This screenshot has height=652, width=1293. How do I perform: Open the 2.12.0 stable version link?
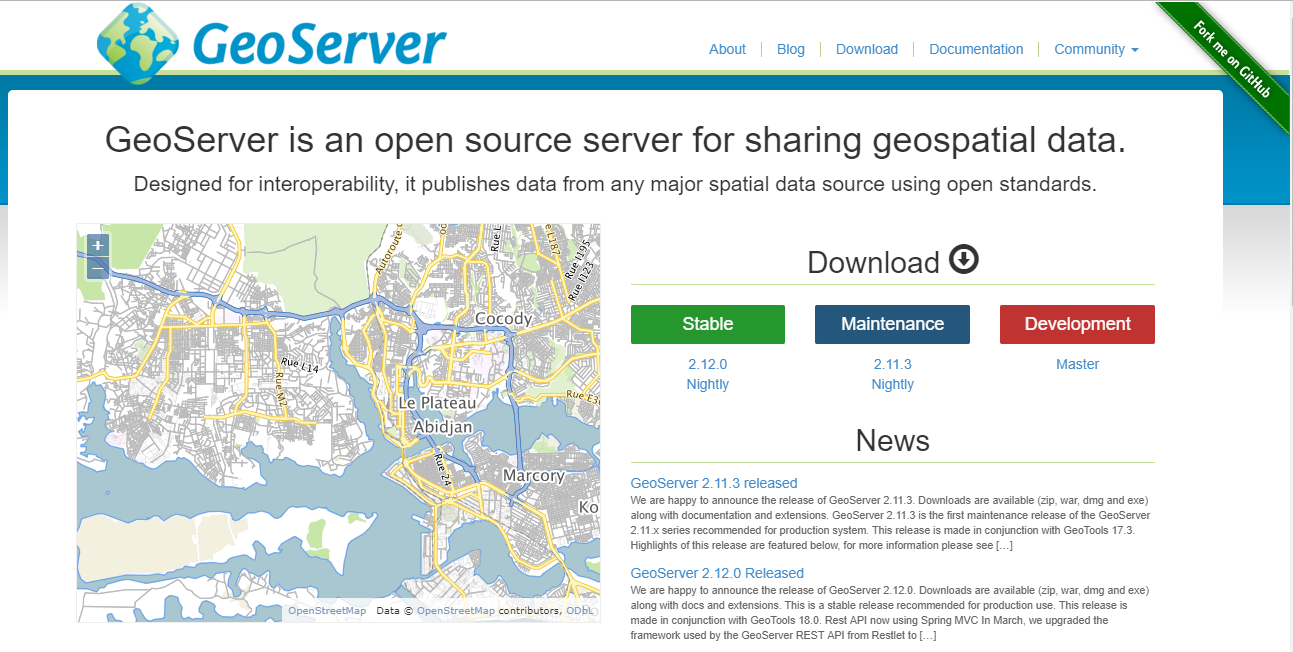(x=708, y=364)
